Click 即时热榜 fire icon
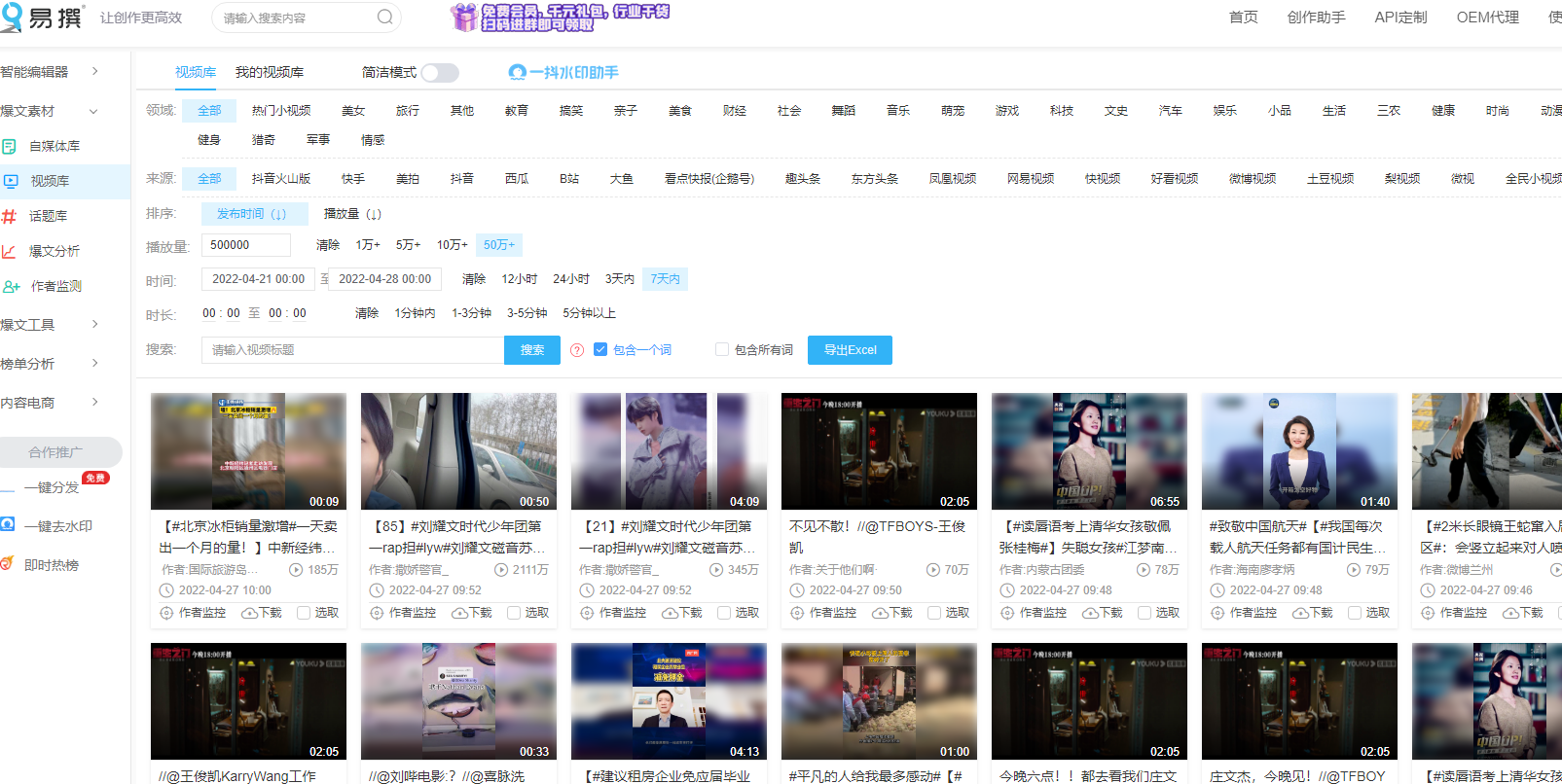This screenshot has height=784, width=1562. click(7, 563)
